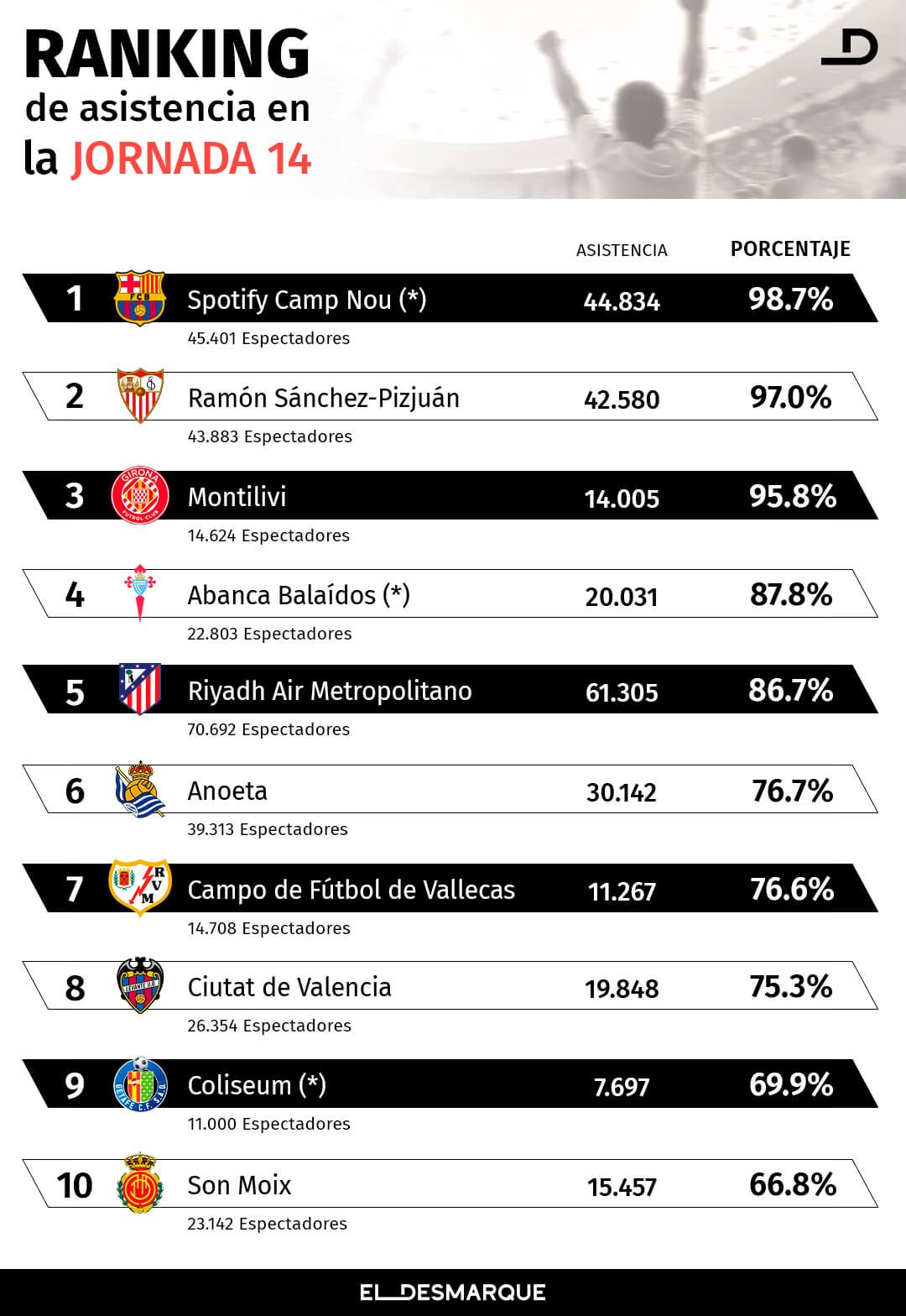The height and width of the screenshot is (1316, 906).
Task: Click the RCD Mallorca crest
Action: pyautogui.click(x=140, y=1183)
